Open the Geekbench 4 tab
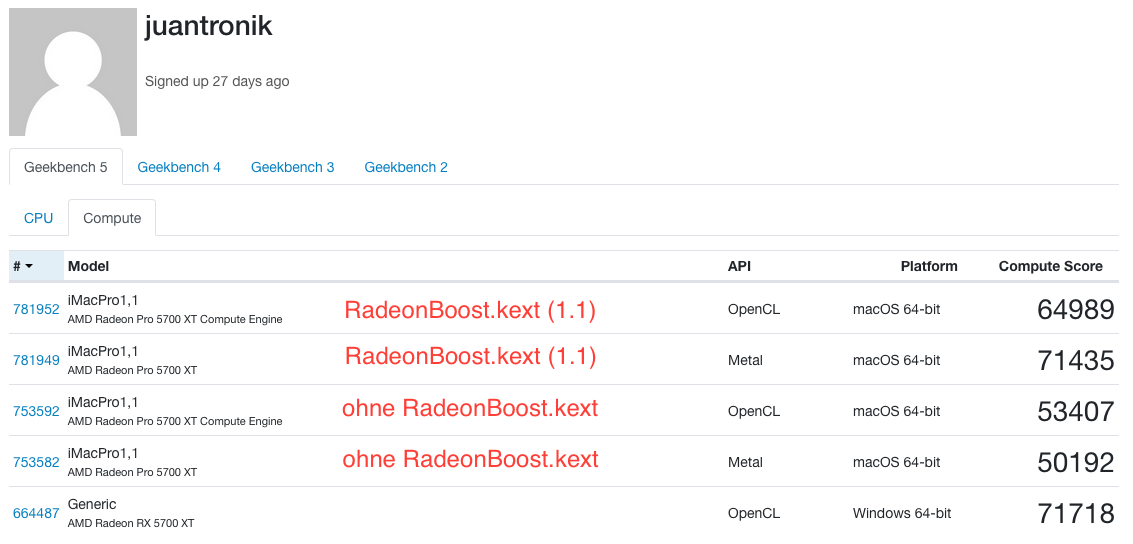Image resolution: width=1133 pixels, height=544 pixels. click(179, 167)
